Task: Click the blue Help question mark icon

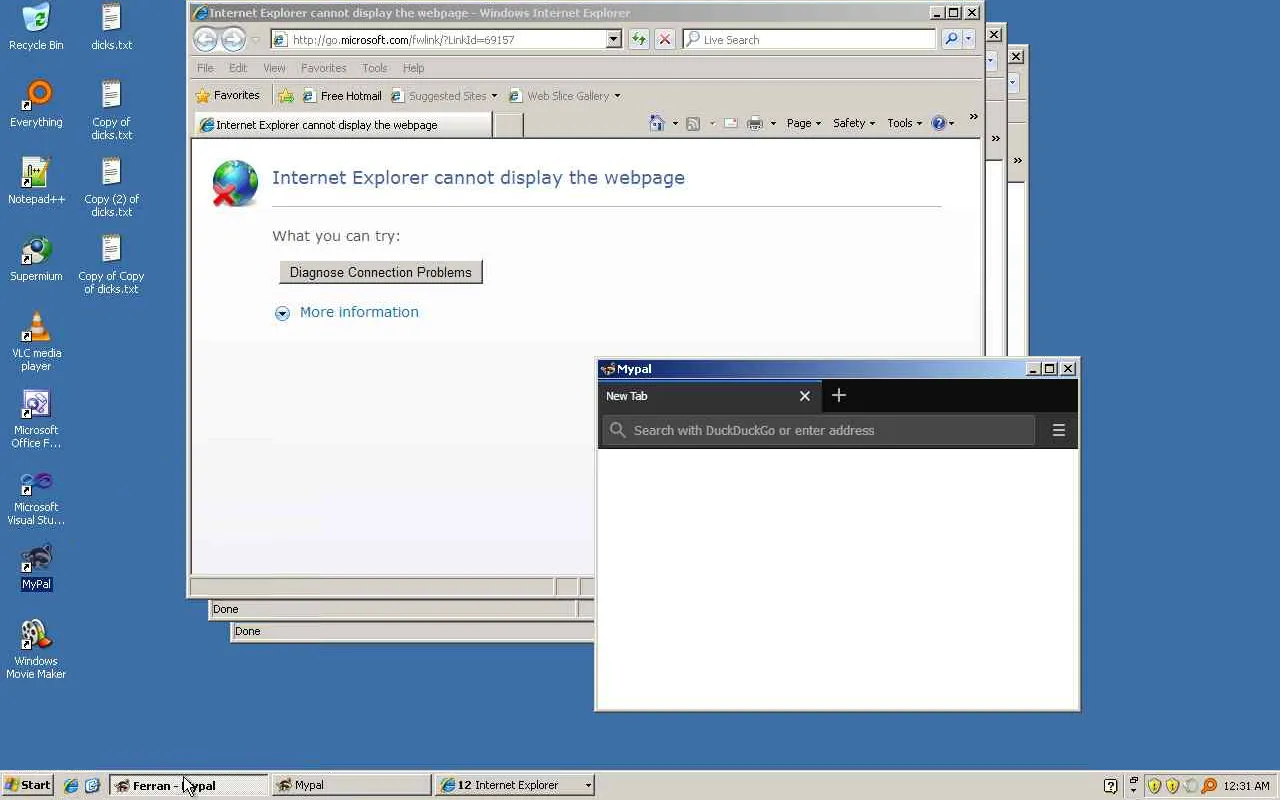Action: pos(938,123)
